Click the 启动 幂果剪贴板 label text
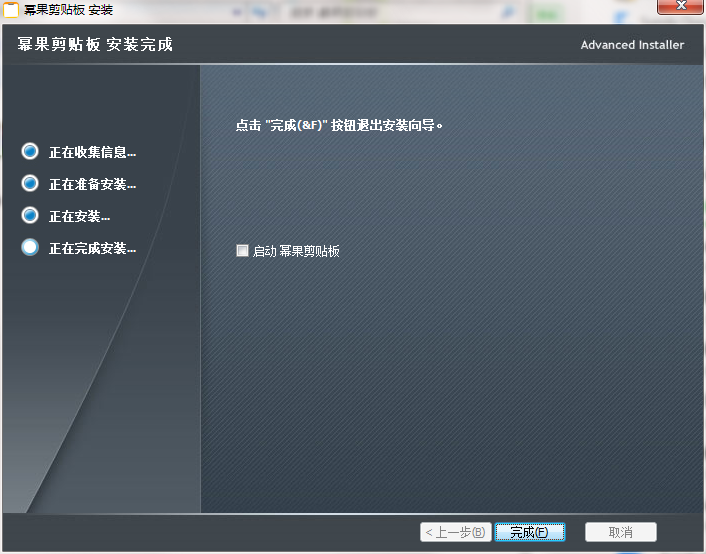This screenshot has height=554, width=706. (296, 251)
